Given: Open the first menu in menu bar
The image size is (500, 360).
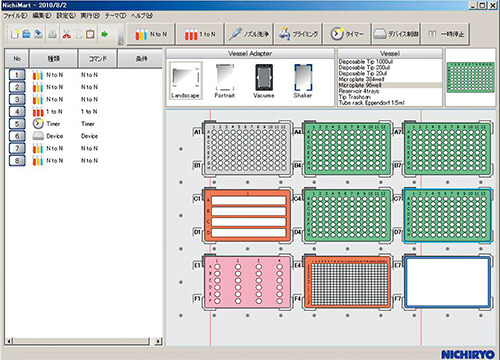Looking at the screenshot, I should [x=15, y=16].
